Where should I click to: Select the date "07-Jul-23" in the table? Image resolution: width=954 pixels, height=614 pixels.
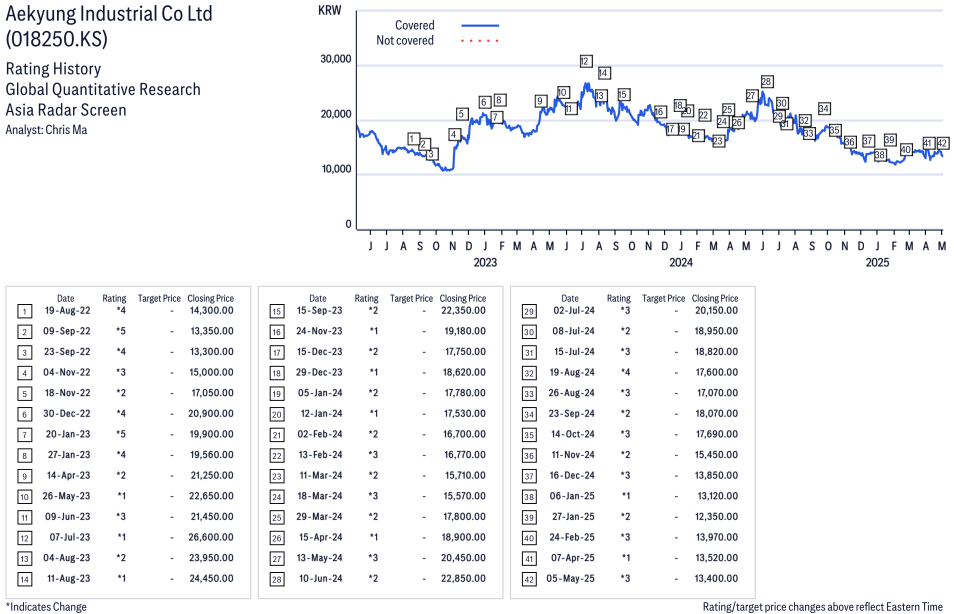(x=69, y=537)
